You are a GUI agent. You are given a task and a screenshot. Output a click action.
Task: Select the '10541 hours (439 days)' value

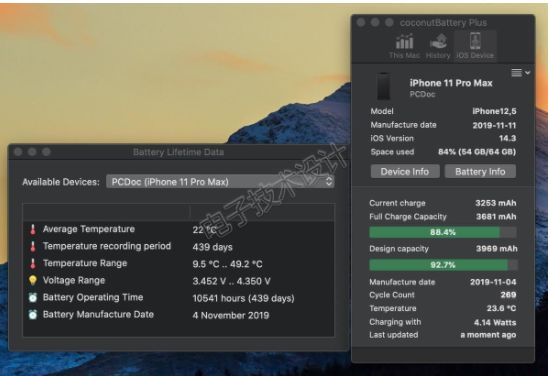243,298
